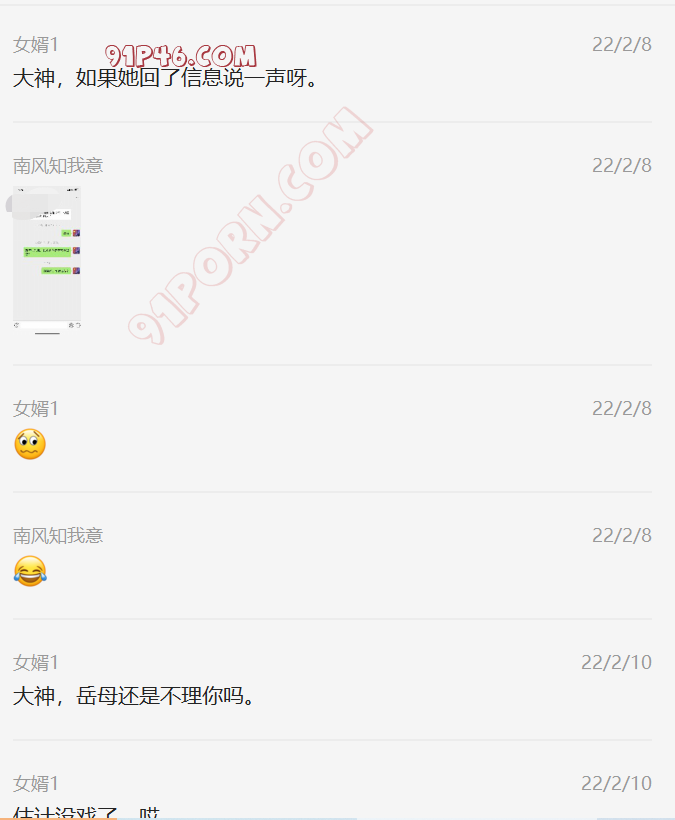675x820 pixels.
Task: Click 女婿1 name above the cut-off last message
Action: (36, 783)
